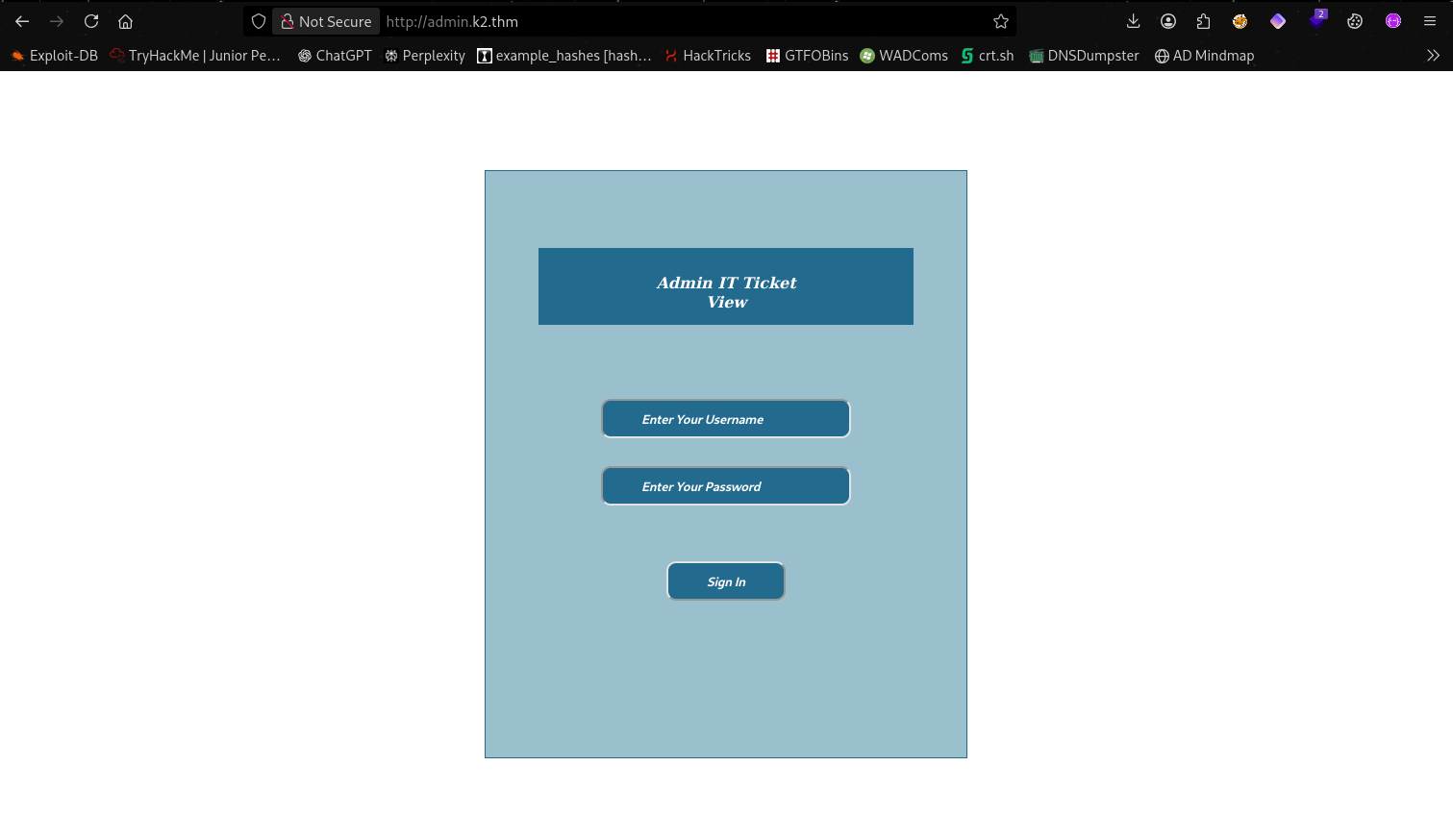Reload the current page
The height and width of the screenshot is (840, 1453).
91,21
